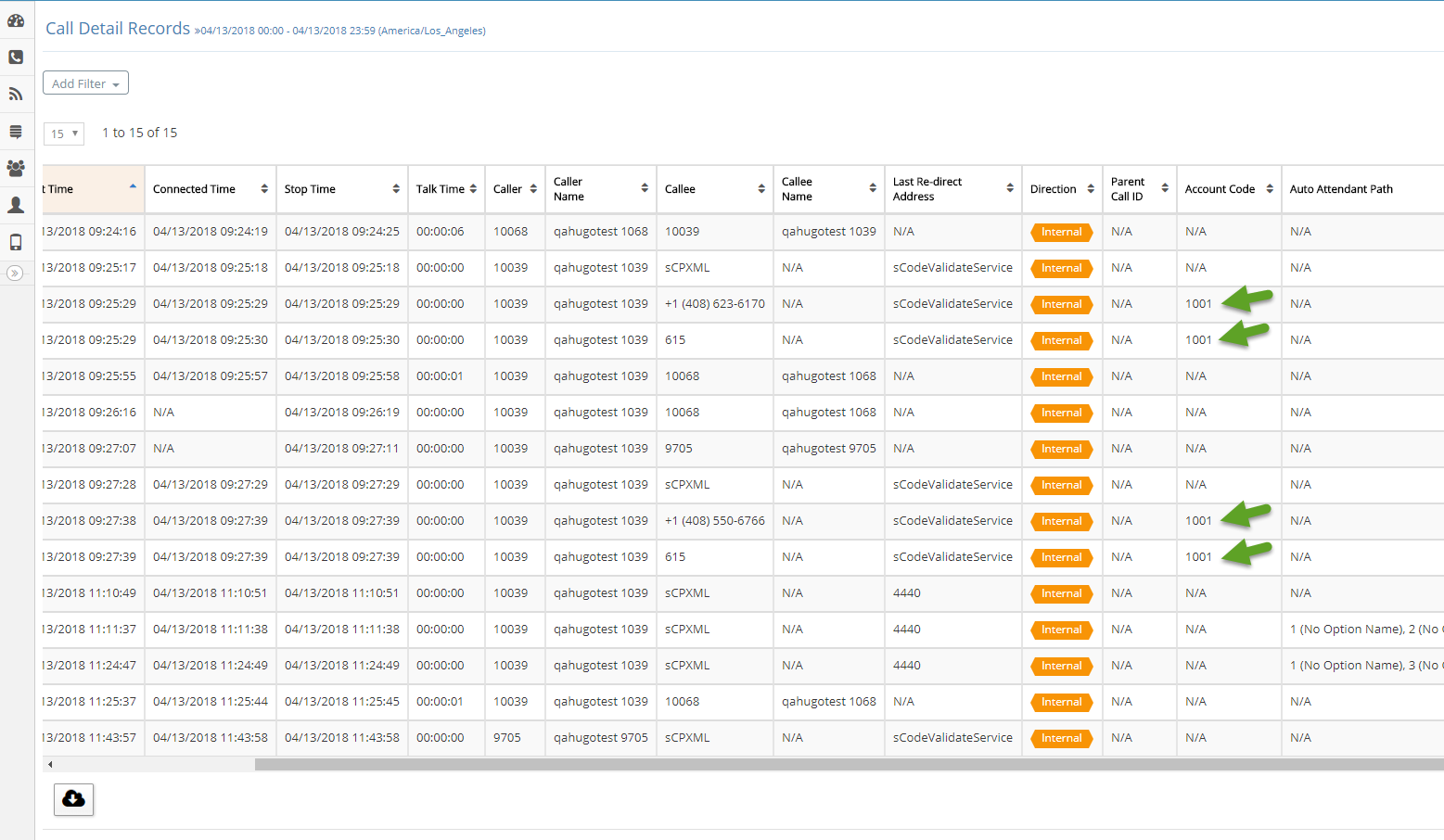Click redirect address 4440 in 11:10:49 row
Viewport: 1444px width, 840px height.
(x=907, y=593)
